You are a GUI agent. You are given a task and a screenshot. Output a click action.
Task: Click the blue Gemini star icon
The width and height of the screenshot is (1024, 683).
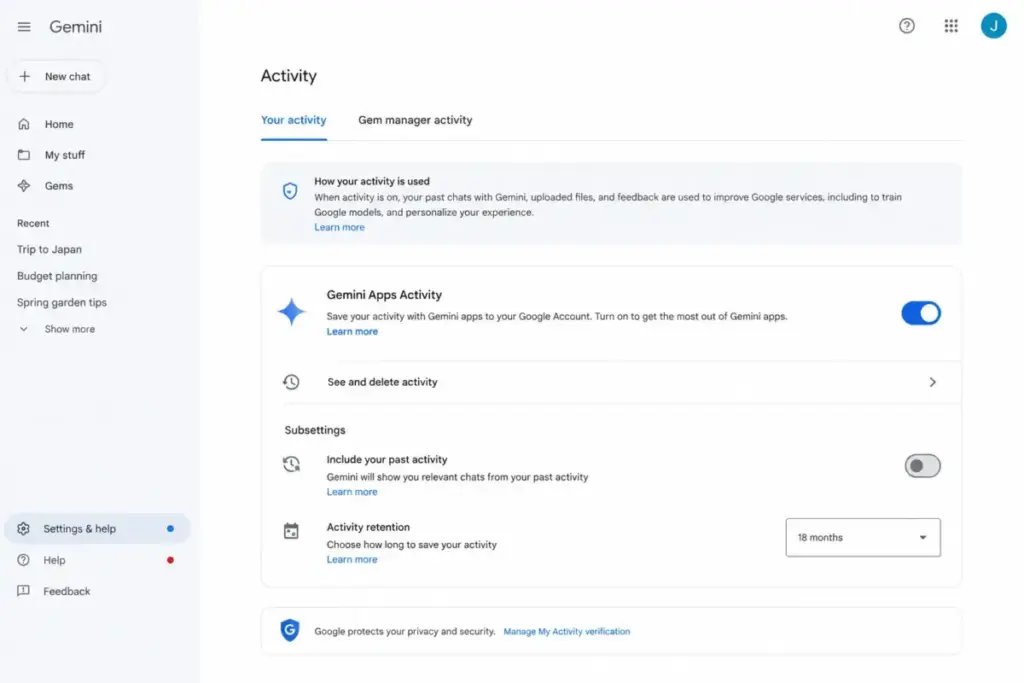(291, 312)
